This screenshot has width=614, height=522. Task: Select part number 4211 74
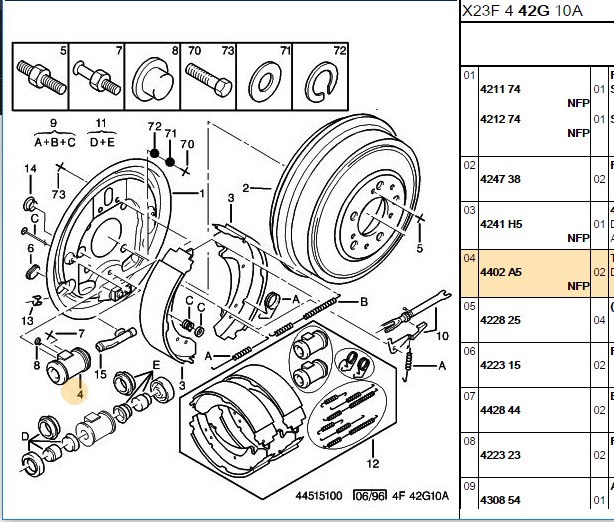click(500, 89)
